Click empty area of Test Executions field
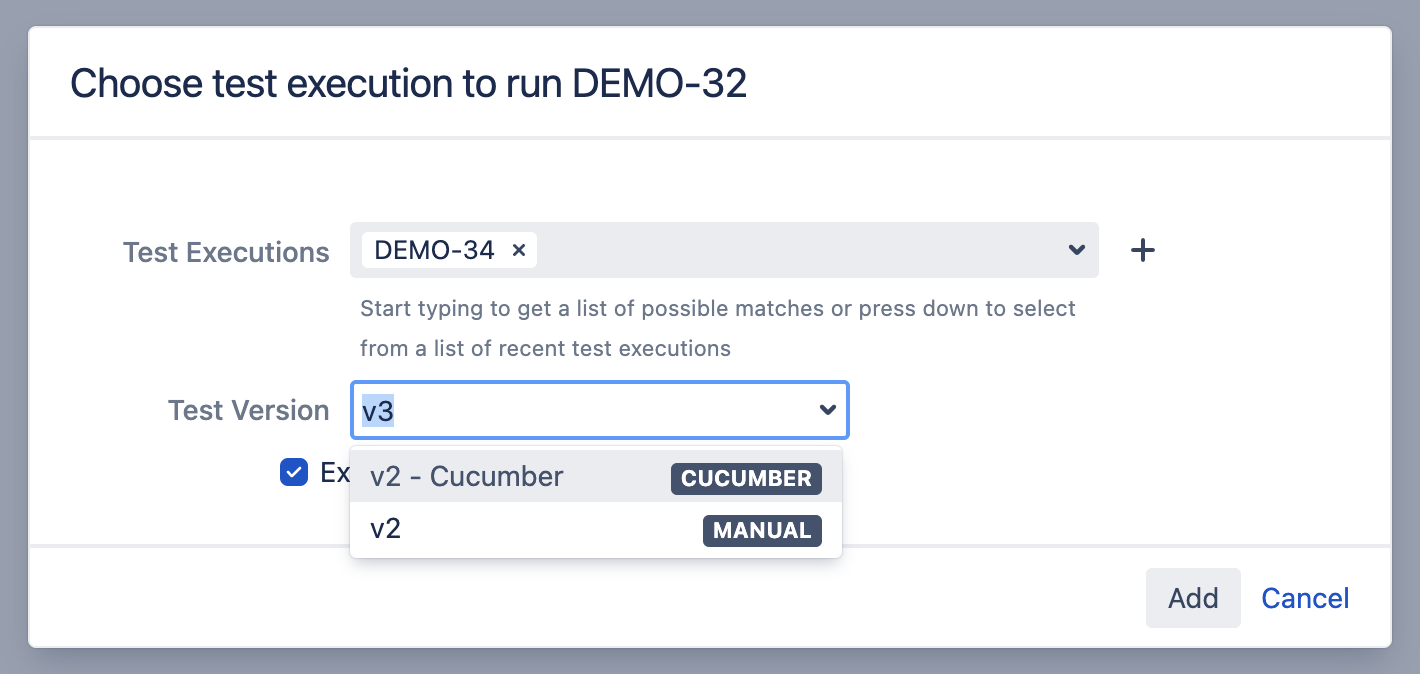This screenshot has width=1420, height=674. click(800, 250)
